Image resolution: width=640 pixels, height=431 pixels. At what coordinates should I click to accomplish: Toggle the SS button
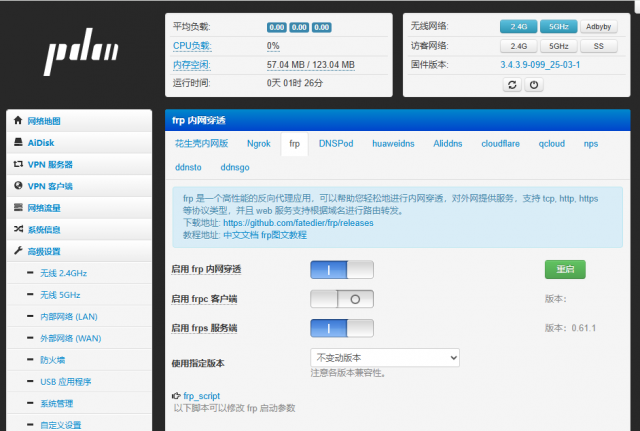[x=598, y=46]
